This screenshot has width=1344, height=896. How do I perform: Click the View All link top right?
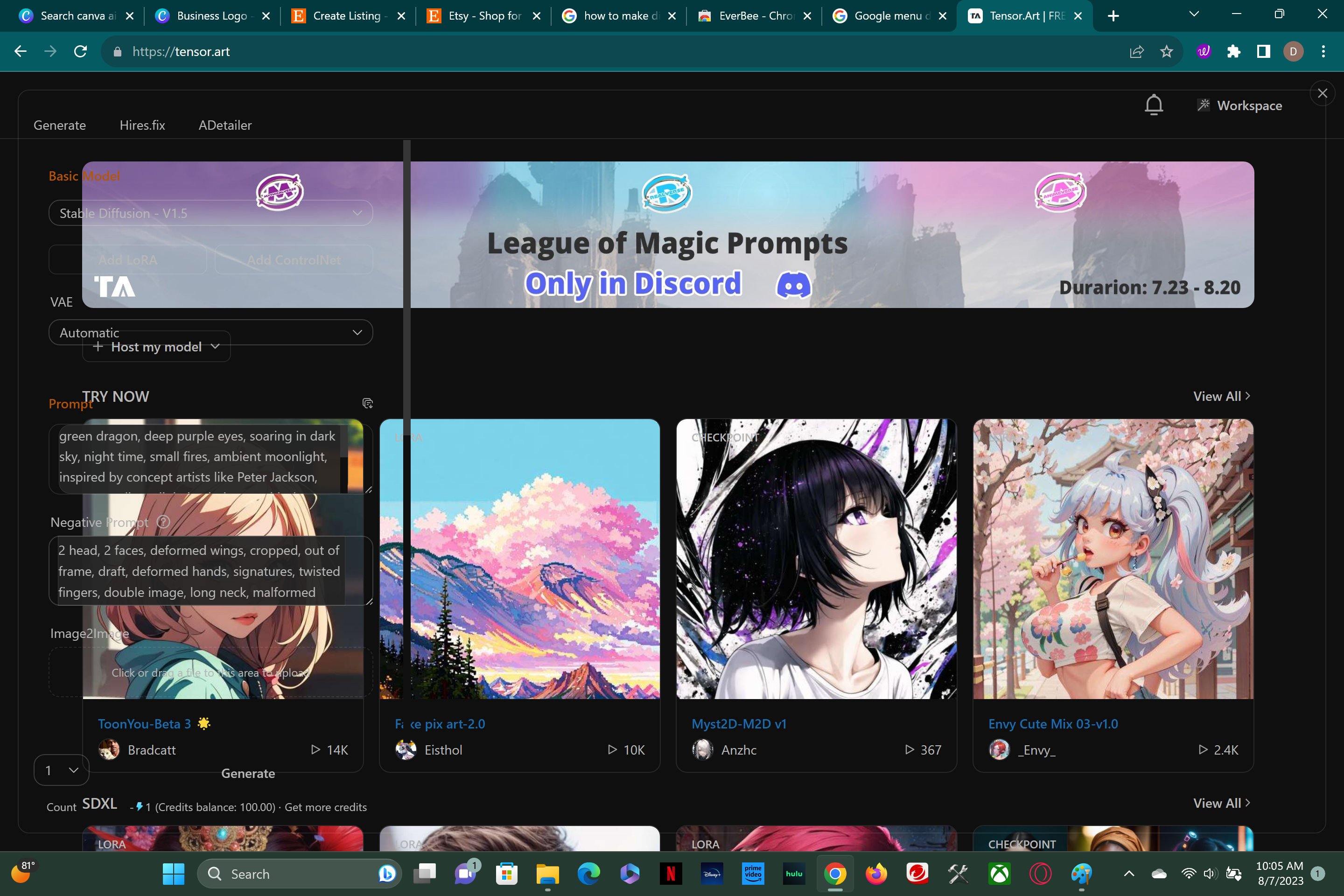point(1221,395)
